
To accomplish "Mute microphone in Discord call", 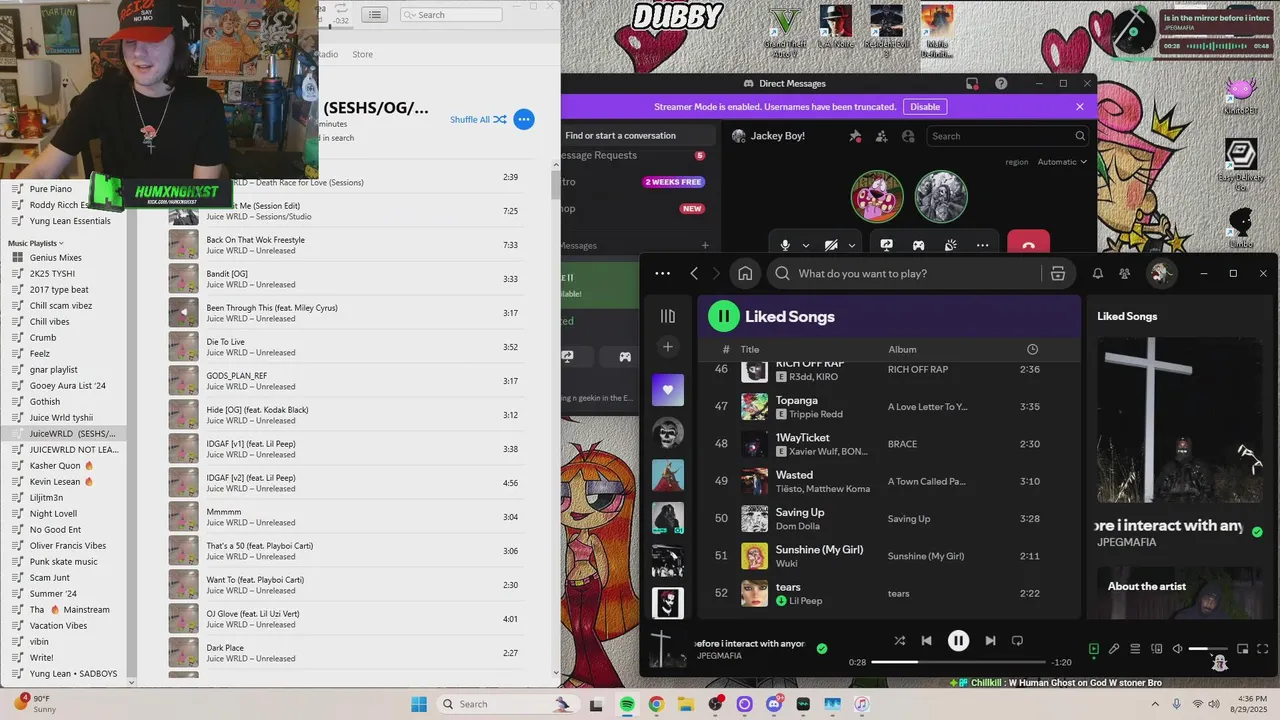I will pyautogui.click(x=785, y=245).
